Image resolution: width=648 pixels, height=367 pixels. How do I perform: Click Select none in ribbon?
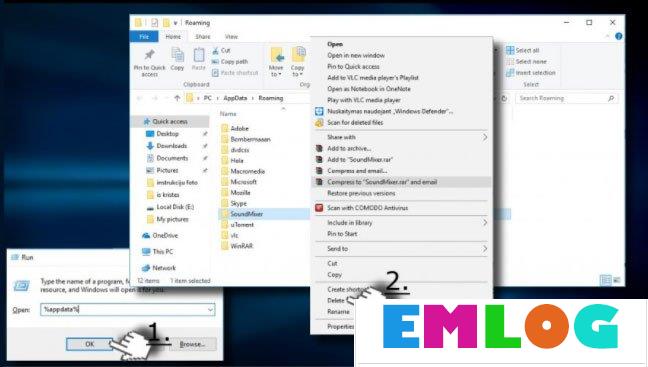tap(526, 62)
